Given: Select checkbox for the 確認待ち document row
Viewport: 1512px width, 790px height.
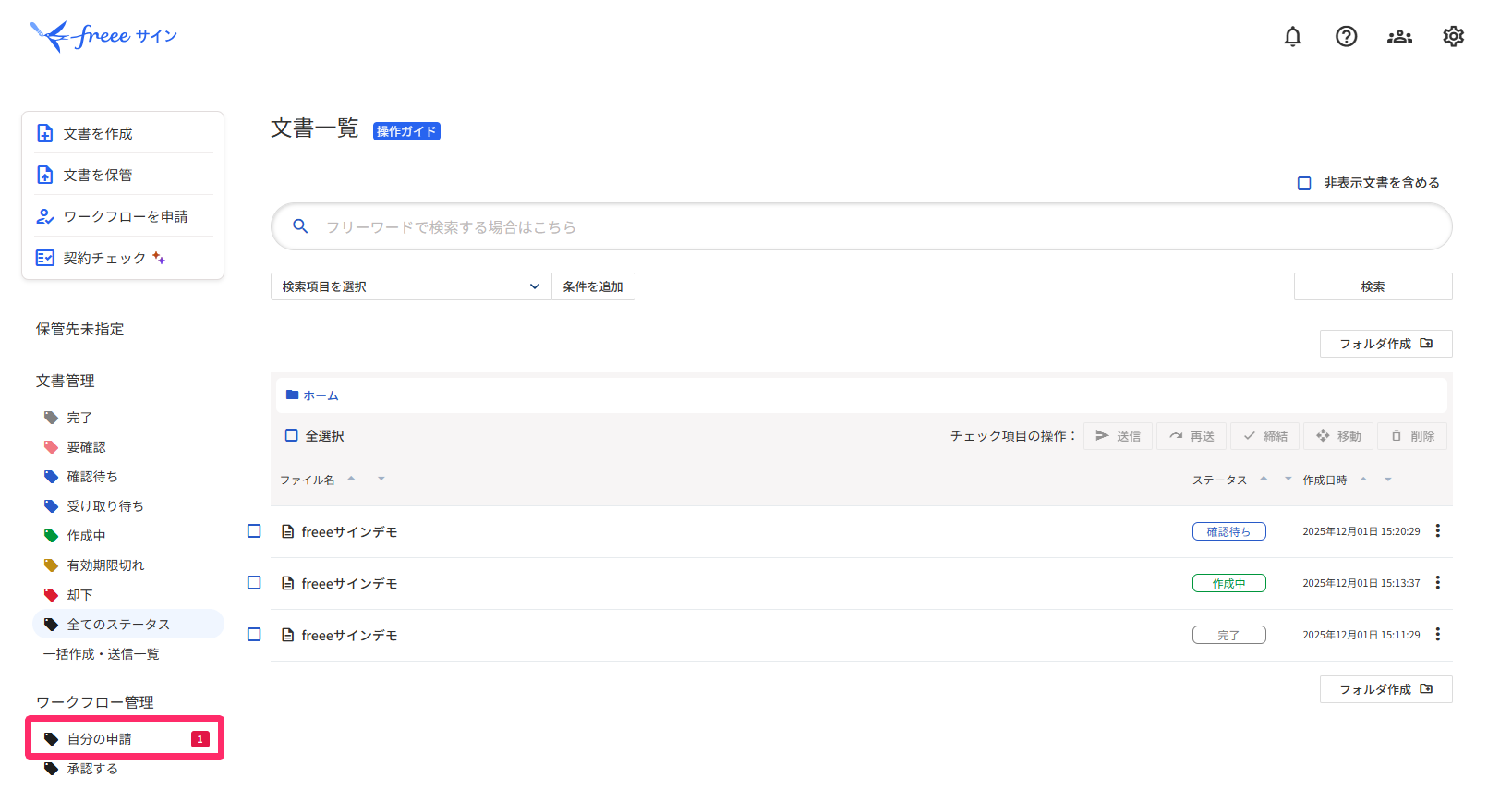Looking at the screenshot, I should [254, 531].
